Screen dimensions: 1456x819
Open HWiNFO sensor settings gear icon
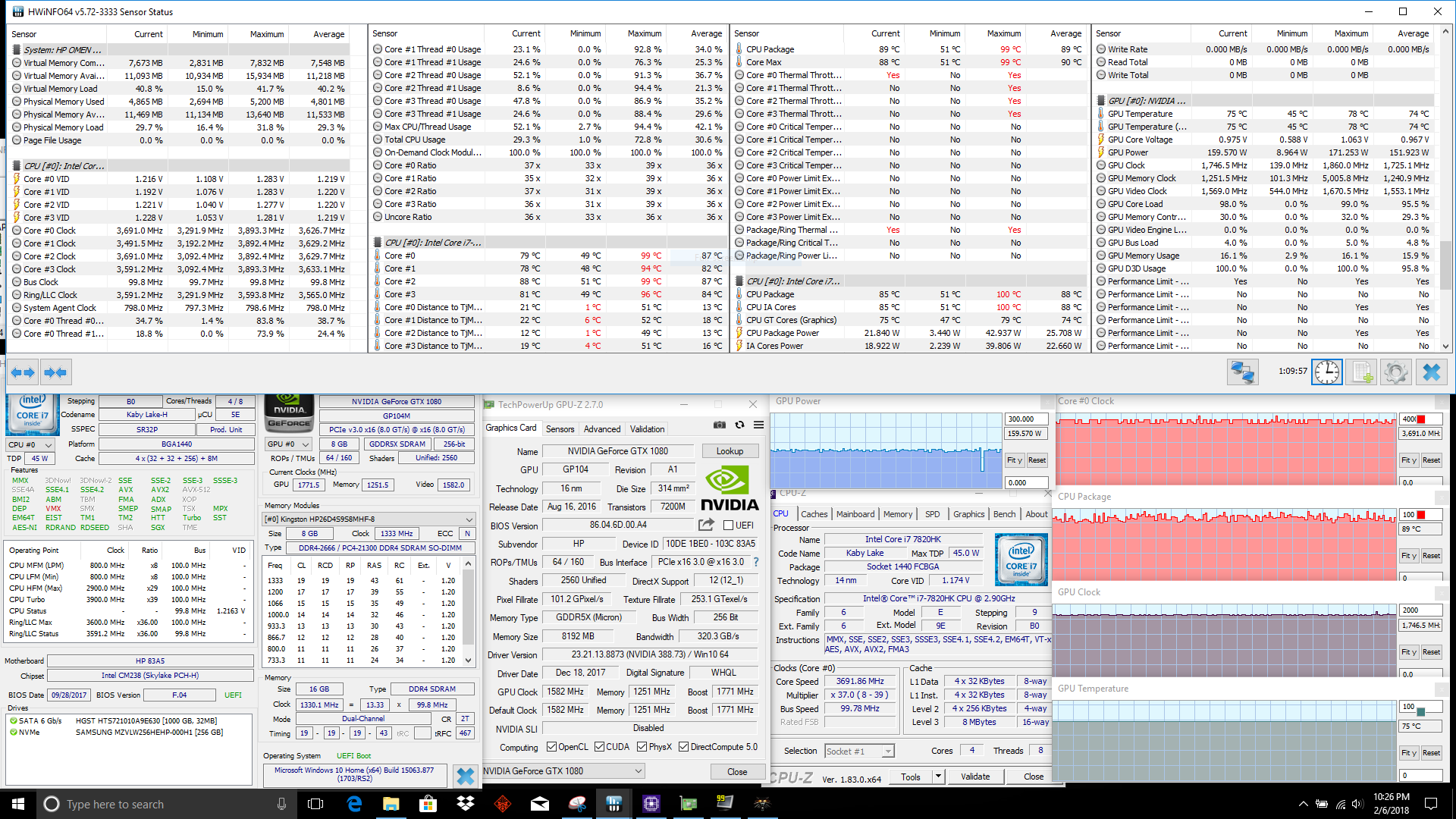pyautogui.click(x=1396, y=372)
